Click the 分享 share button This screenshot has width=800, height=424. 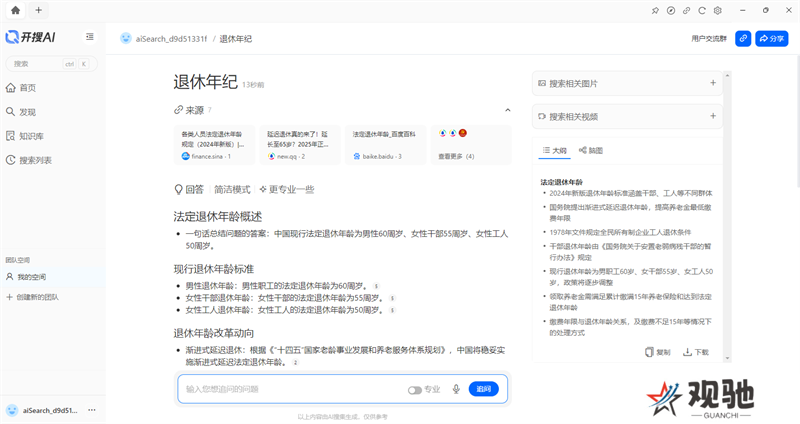[x=772, y=38]
